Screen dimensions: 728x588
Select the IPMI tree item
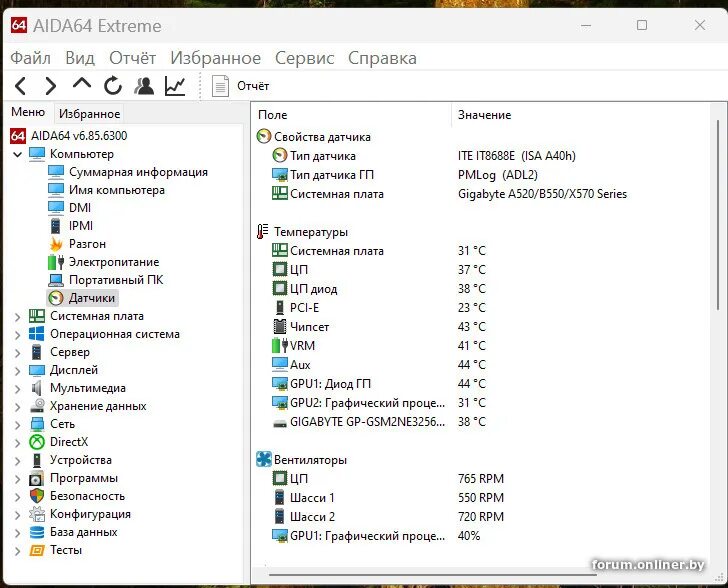[81, 226]
